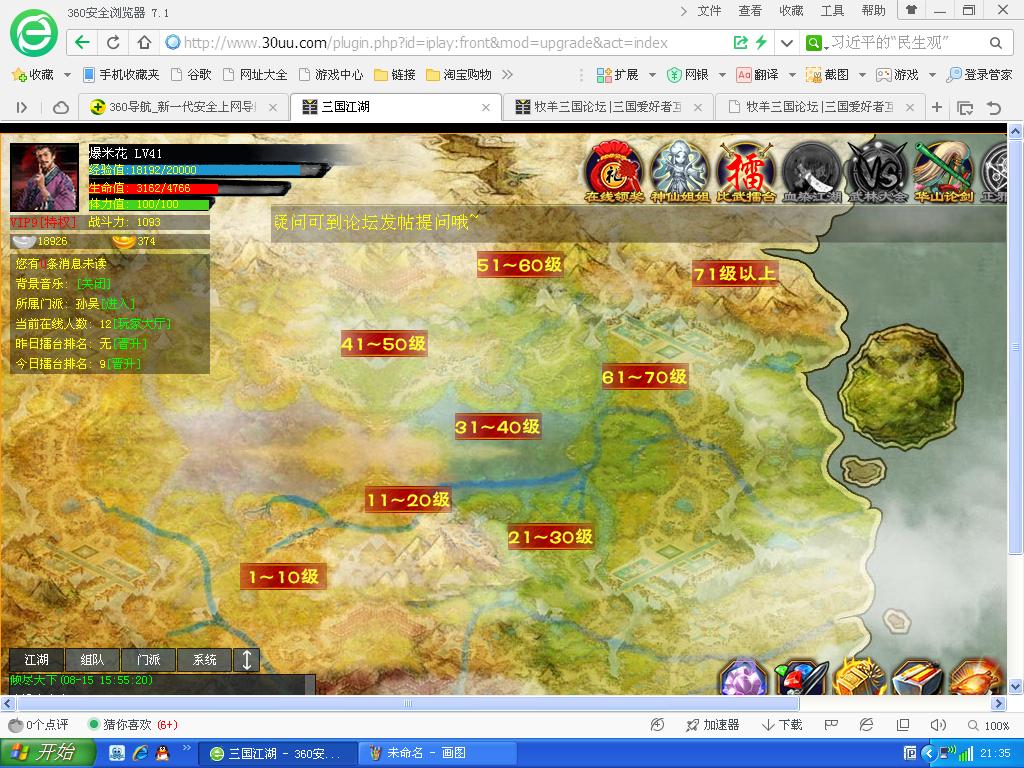Select the 系统 system tab
This screenshot has height=768, width=1024.
(204, 660)
